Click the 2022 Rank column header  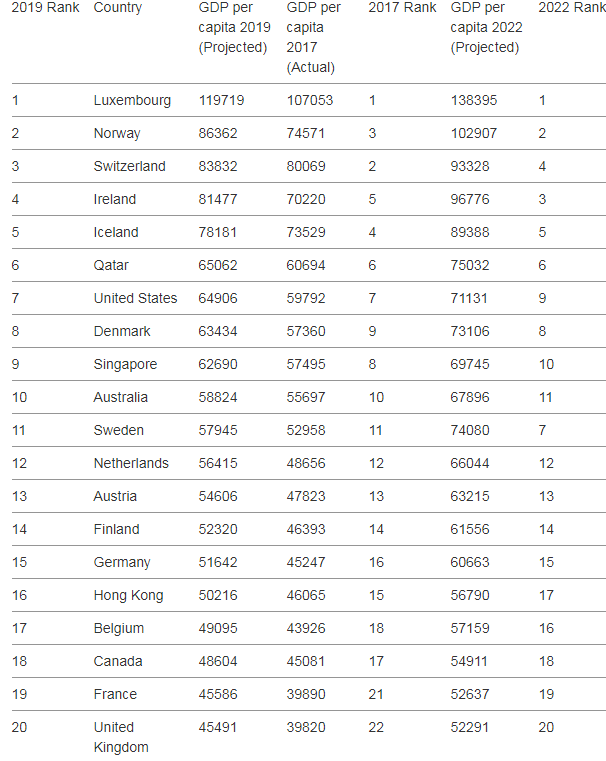572,8
